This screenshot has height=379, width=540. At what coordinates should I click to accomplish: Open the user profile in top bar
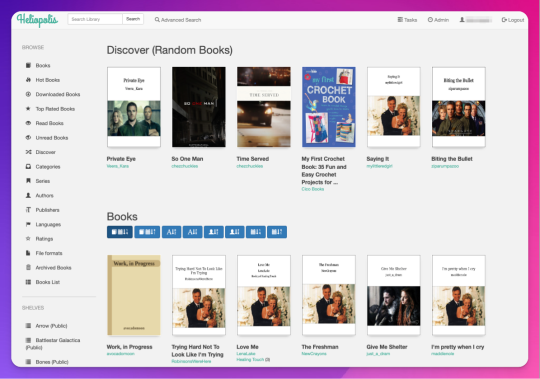[x=475, y=20]
